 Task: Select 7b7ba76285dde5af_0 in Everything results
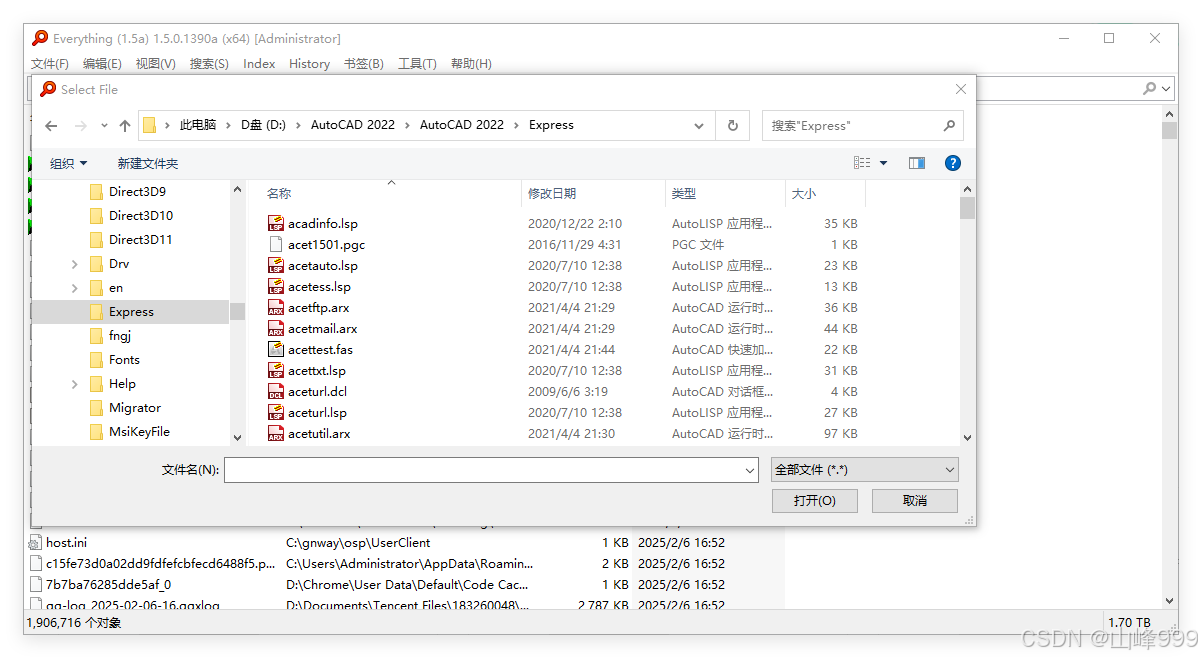(x=108, y=585)
